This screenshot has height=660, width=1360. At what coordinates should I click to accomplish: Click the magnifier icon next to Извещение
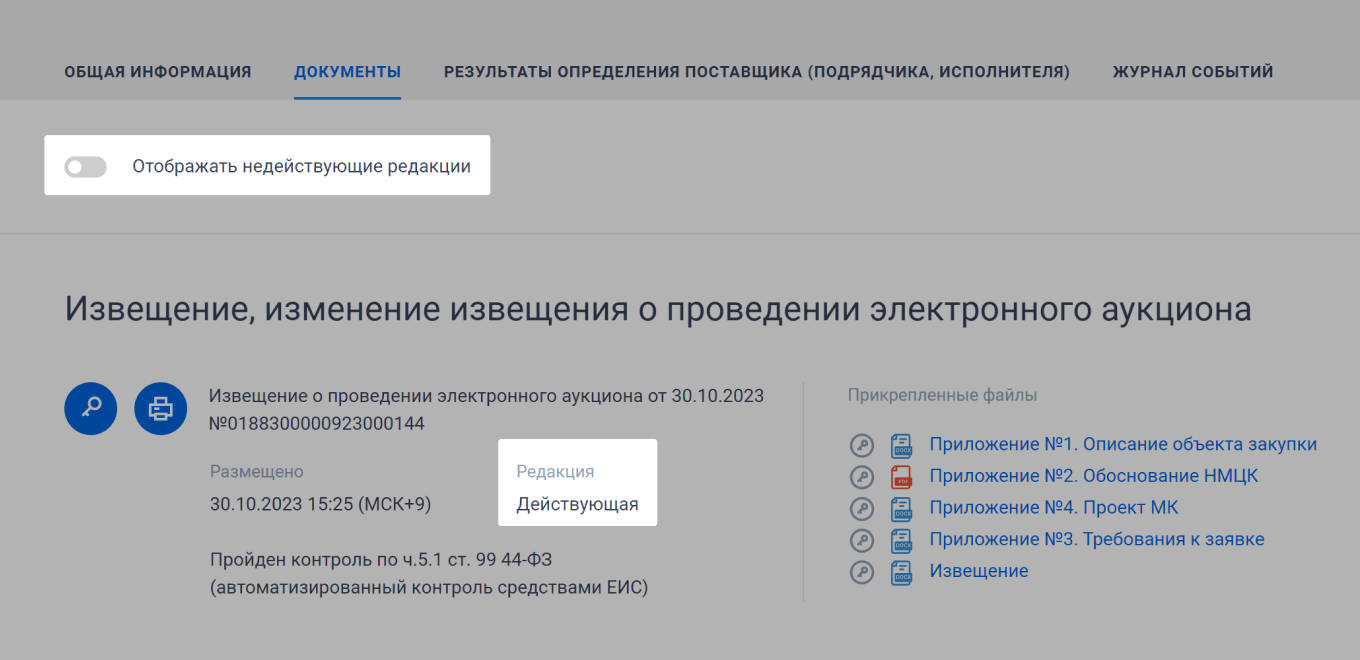(862, 572)
